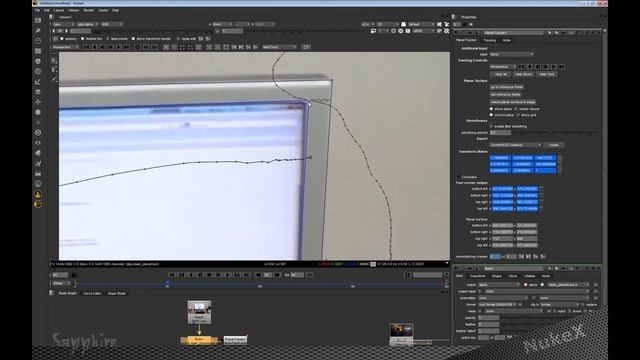Open the rgba channel dropdown in viewer

pos(63,24)
